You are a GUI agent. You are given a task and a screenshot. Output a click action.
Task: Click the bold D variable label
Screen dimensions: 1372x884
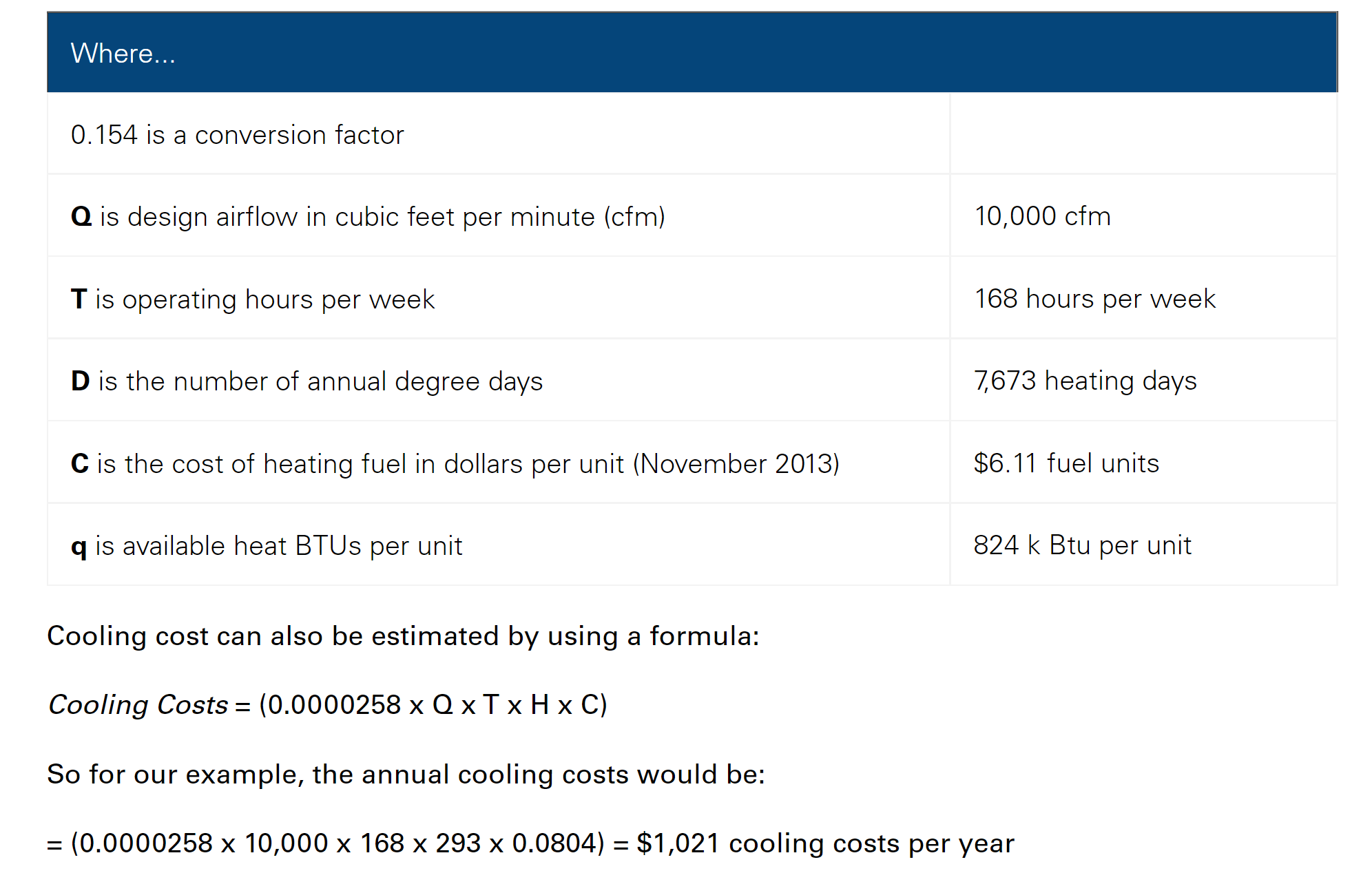(80, 381)
